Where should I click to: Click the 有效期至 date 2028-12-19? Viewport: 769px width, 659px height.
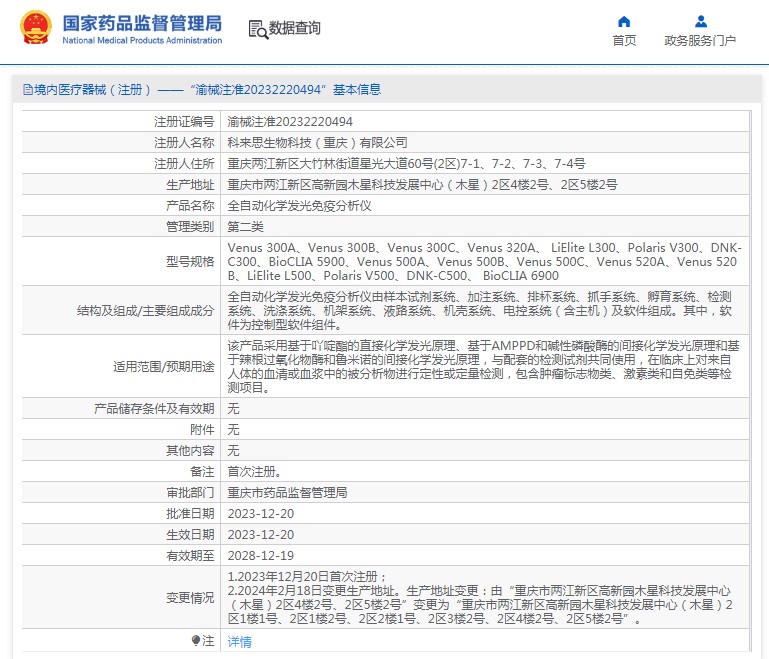[x=261, y=555]
